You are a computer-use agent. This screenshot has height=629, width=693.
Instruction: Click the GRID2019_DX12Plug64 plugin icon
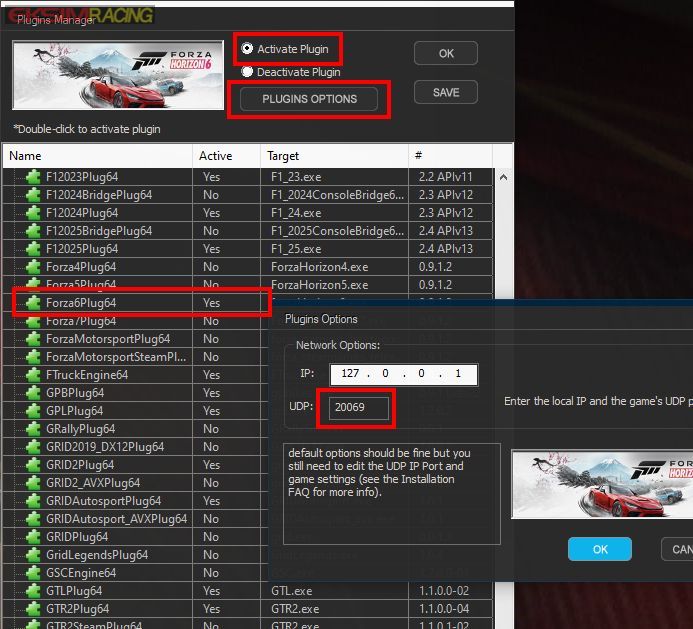[x=33, y=447]
